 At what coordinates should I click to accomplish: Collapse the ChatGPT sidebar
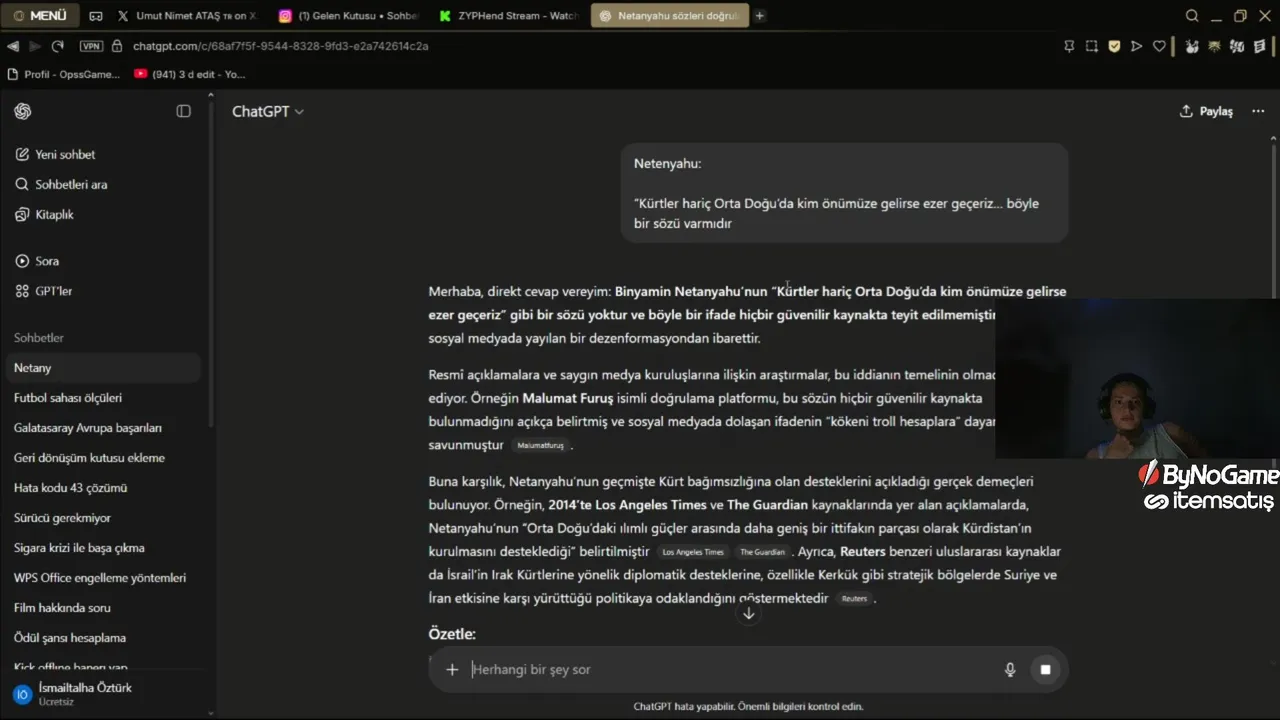[x=183, y=111]
